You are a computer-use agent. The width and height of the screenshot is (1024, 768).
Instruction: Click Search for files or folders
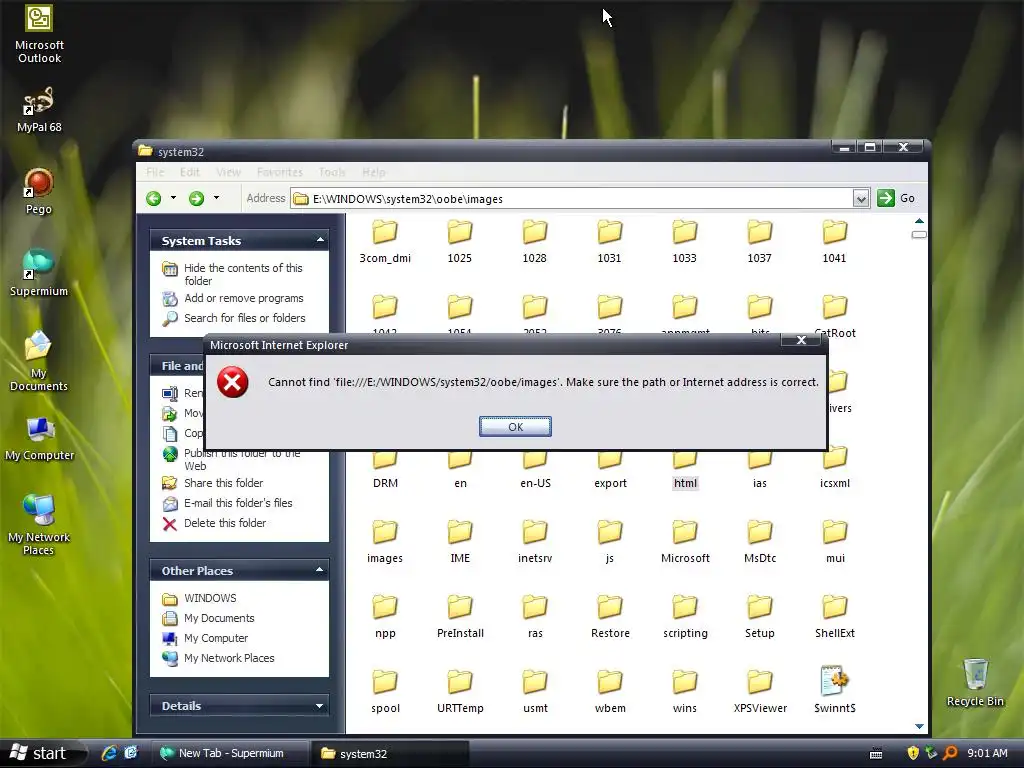244,318
